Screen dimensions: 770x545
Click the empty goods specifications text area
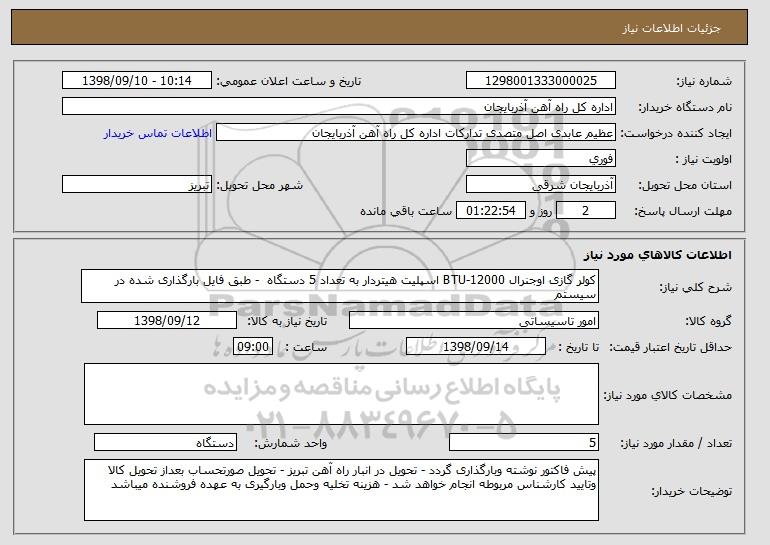click(x=341, y=394)
